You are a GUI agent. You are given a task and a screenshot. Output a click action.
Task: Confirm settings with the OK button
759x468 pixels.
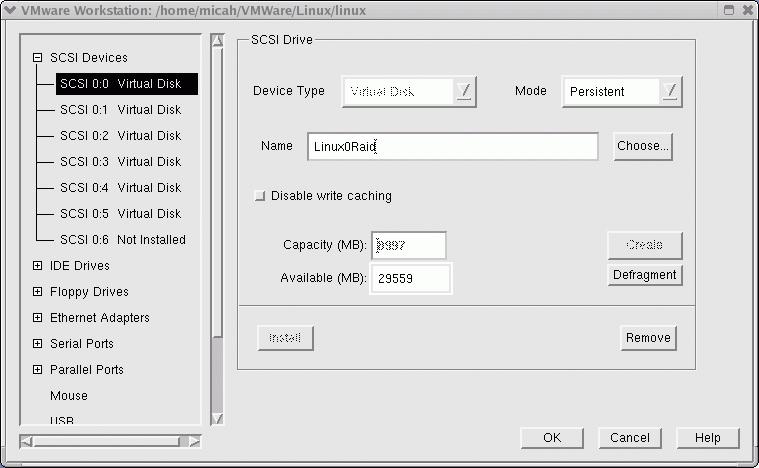click(x=552, y=438)
